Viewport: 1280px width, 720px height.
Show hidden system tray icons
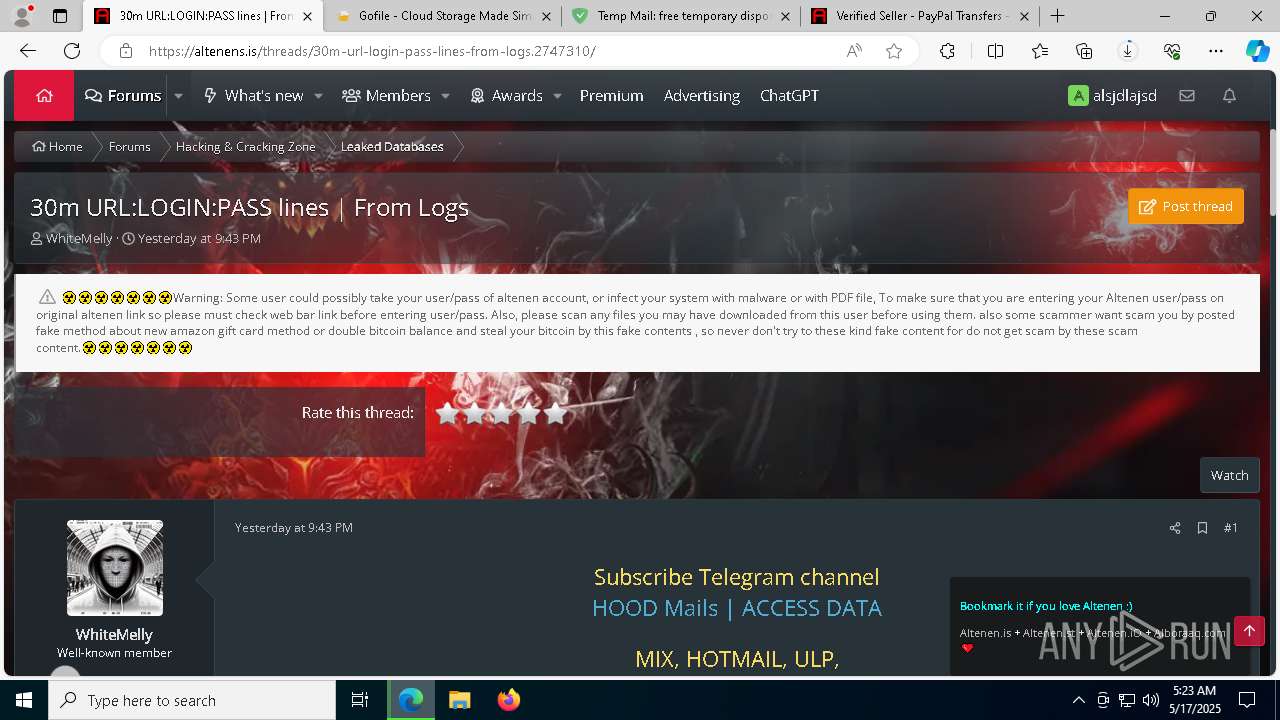point(1078,700)
